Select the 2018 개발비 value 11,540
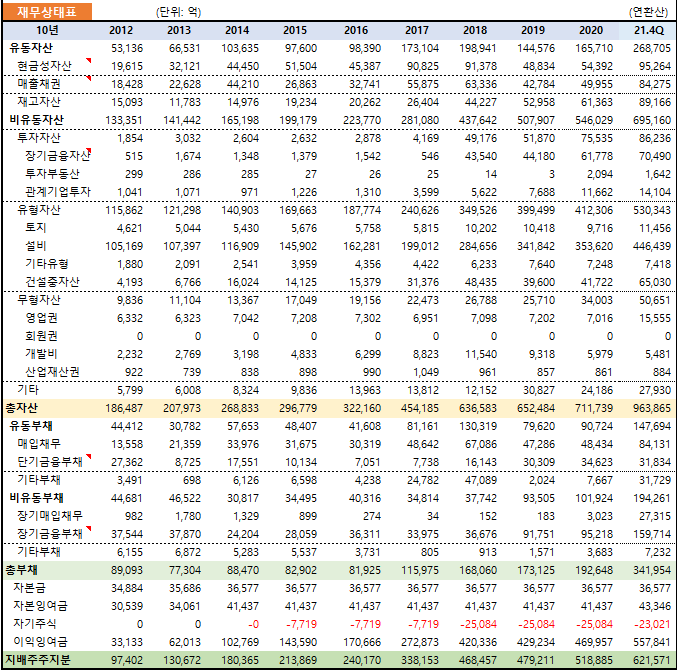 [x=481, y=354]
